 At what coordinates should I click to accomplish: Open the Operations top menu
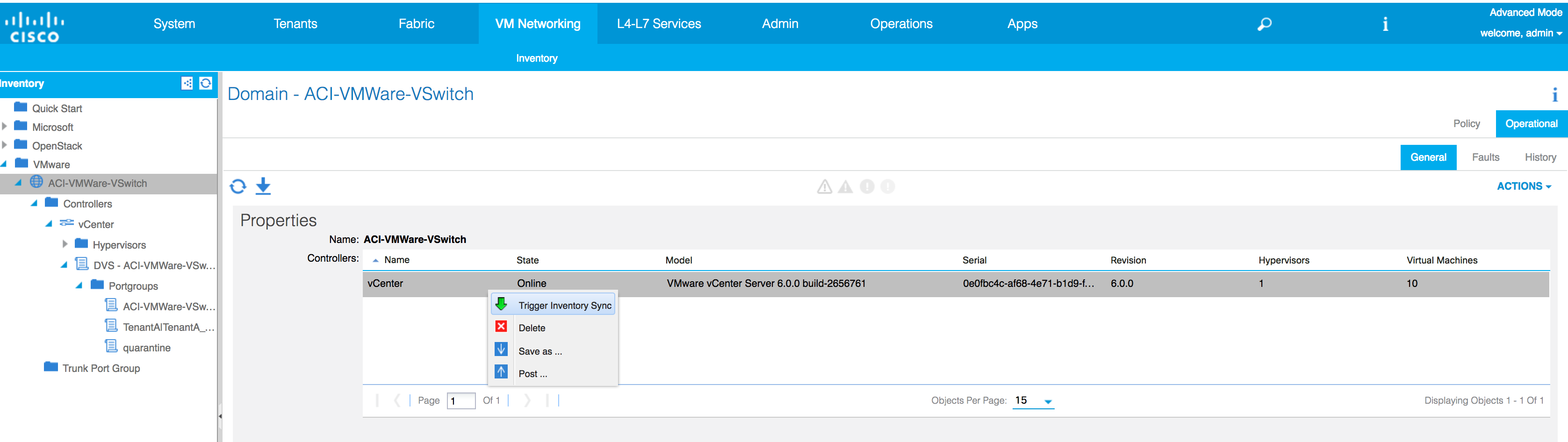[x=901, y=24]
